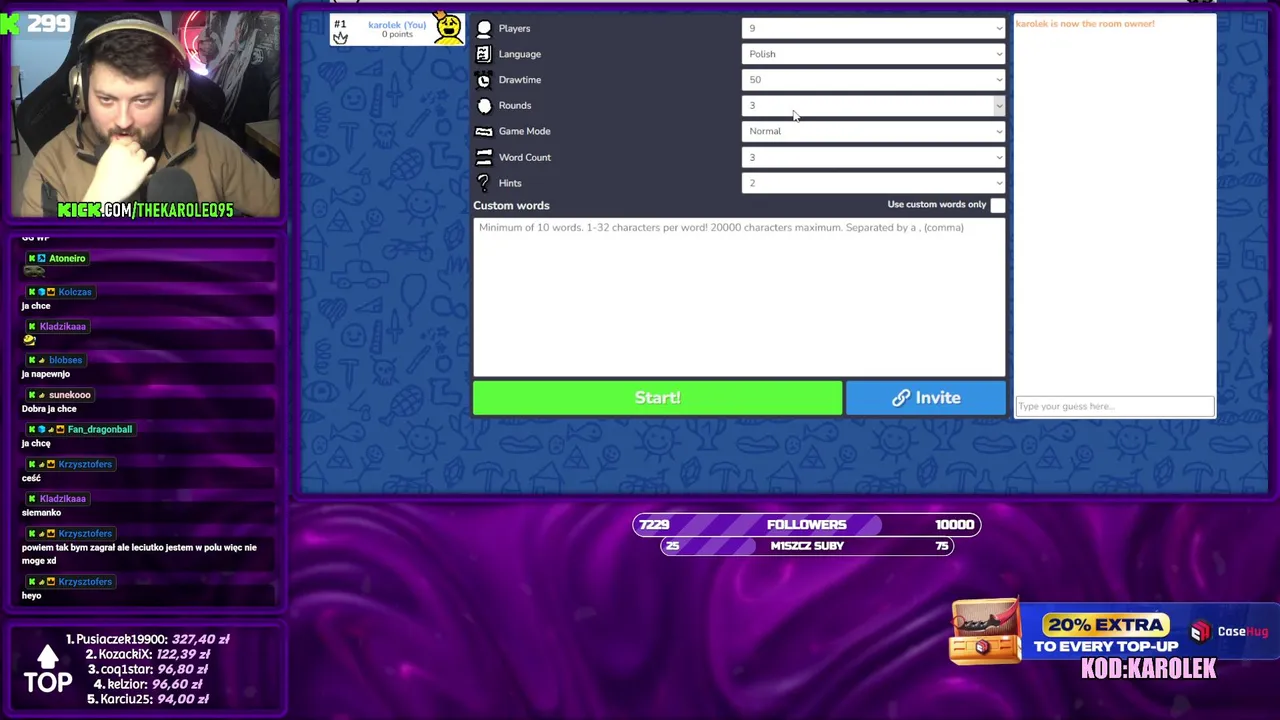Click chat username Kolczas
Viewport: 1280px width, 720px height.
point(75,292)
